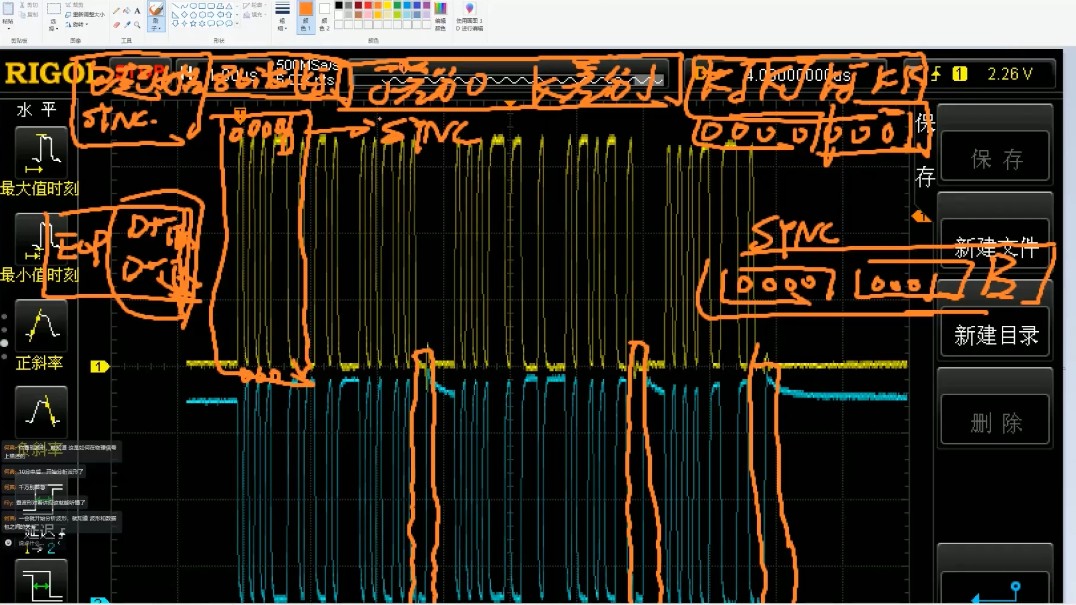1076x605 pixels.
Task: Expand the line thickness dropdown
Action: [x=283, y=20]
